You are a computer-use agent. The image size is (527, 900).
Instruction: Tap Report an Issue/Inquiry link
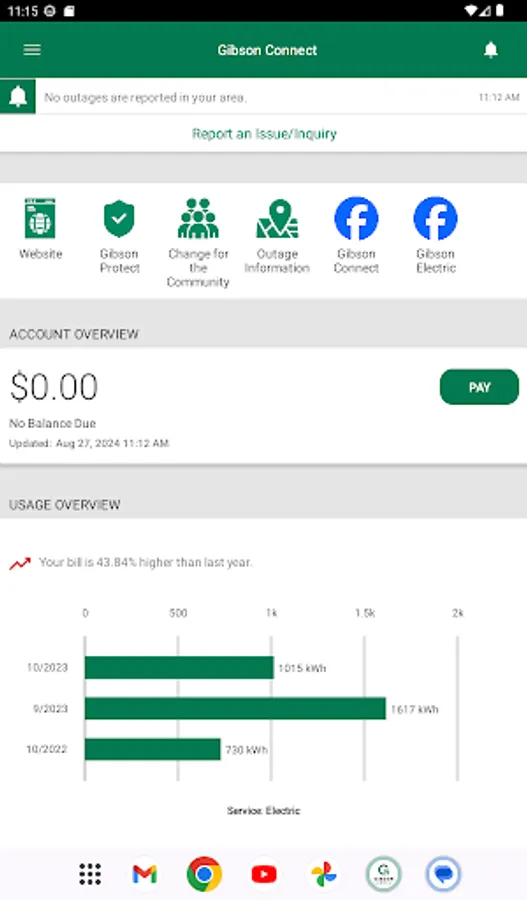pos(264,134)
